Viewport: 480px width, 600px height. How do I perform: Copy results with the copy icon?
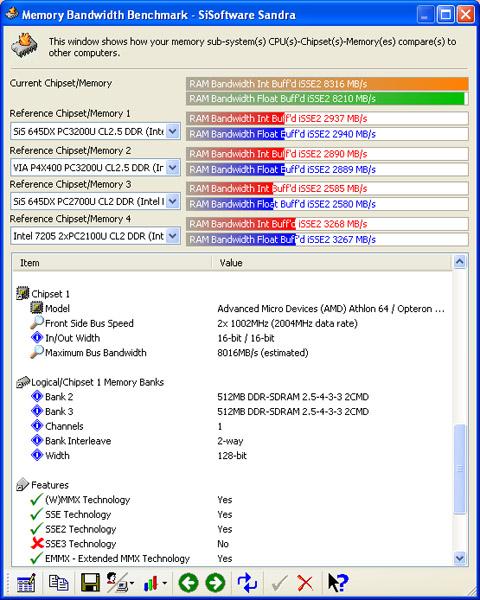pyautogui.click(x=58, y=583)
